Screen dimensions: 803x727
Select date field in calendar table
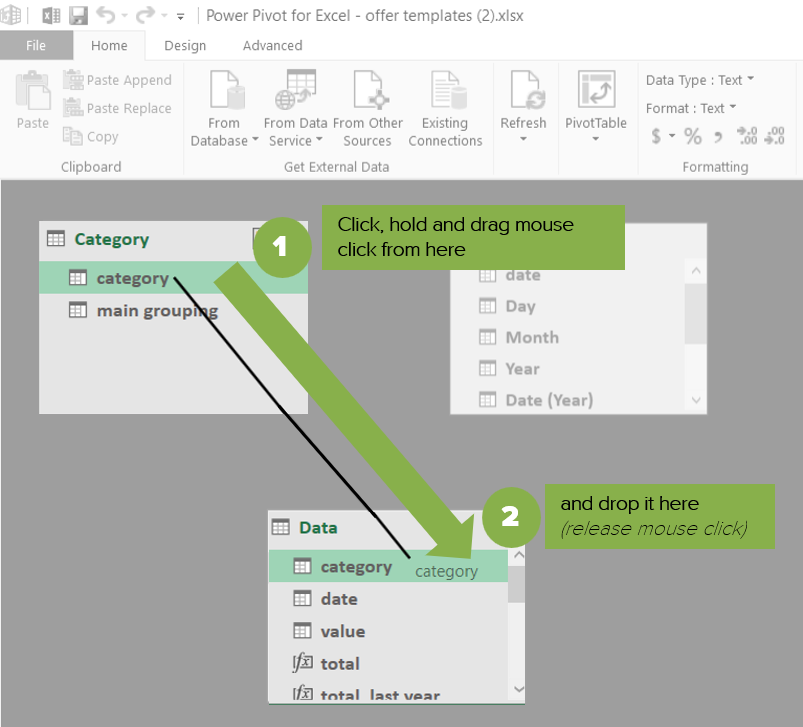click(567, 275)
